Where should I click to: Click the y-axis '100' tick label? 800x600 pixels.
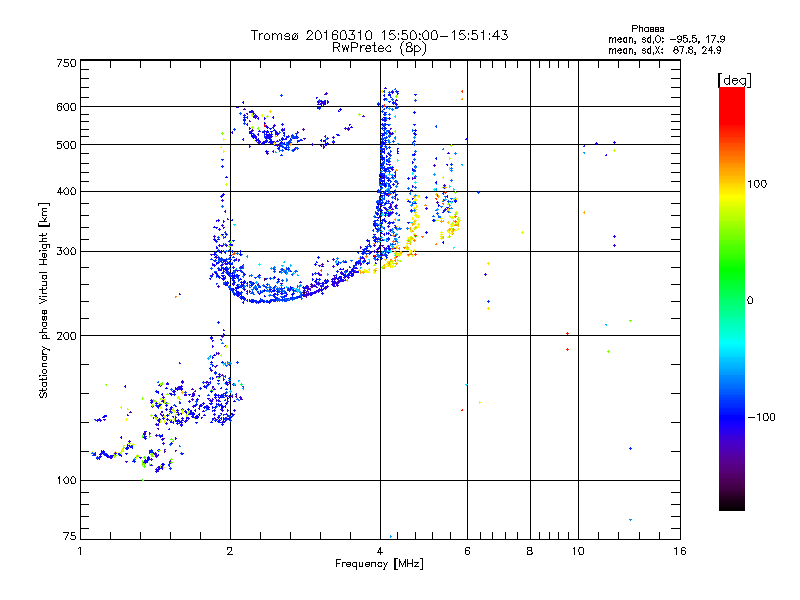pyautogui.click(x=66, y=480)
